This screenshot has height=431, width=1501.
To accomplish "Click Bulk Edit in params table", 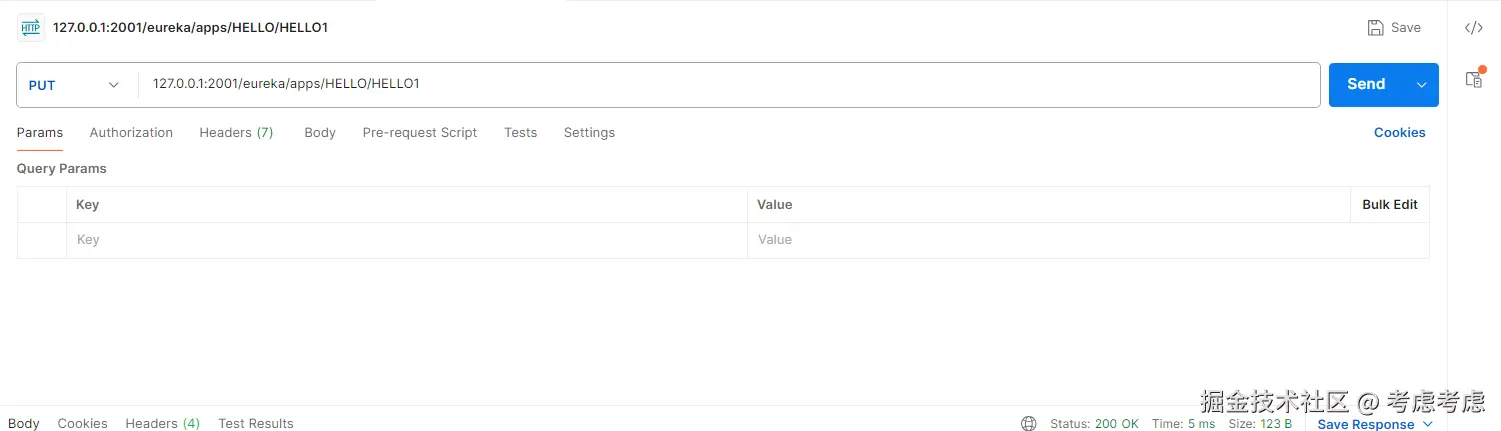I will [1390, 205].
